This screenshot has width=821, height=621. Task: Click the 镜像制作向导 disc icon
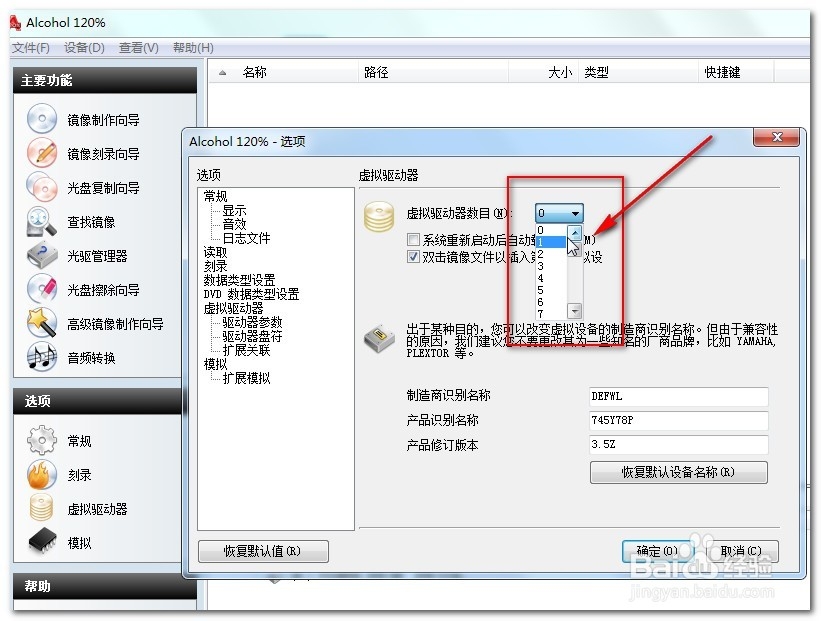pos(42,118)
